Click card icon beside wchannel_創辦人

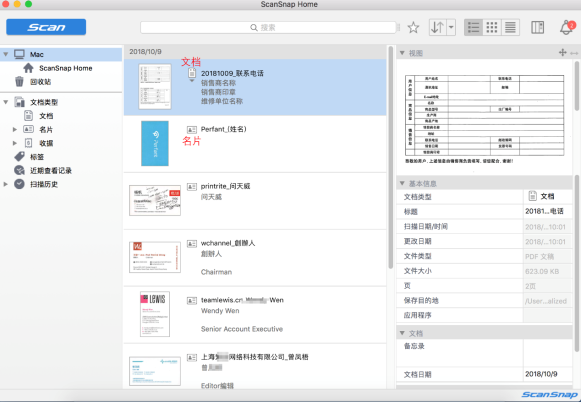(x=192, y=243)
